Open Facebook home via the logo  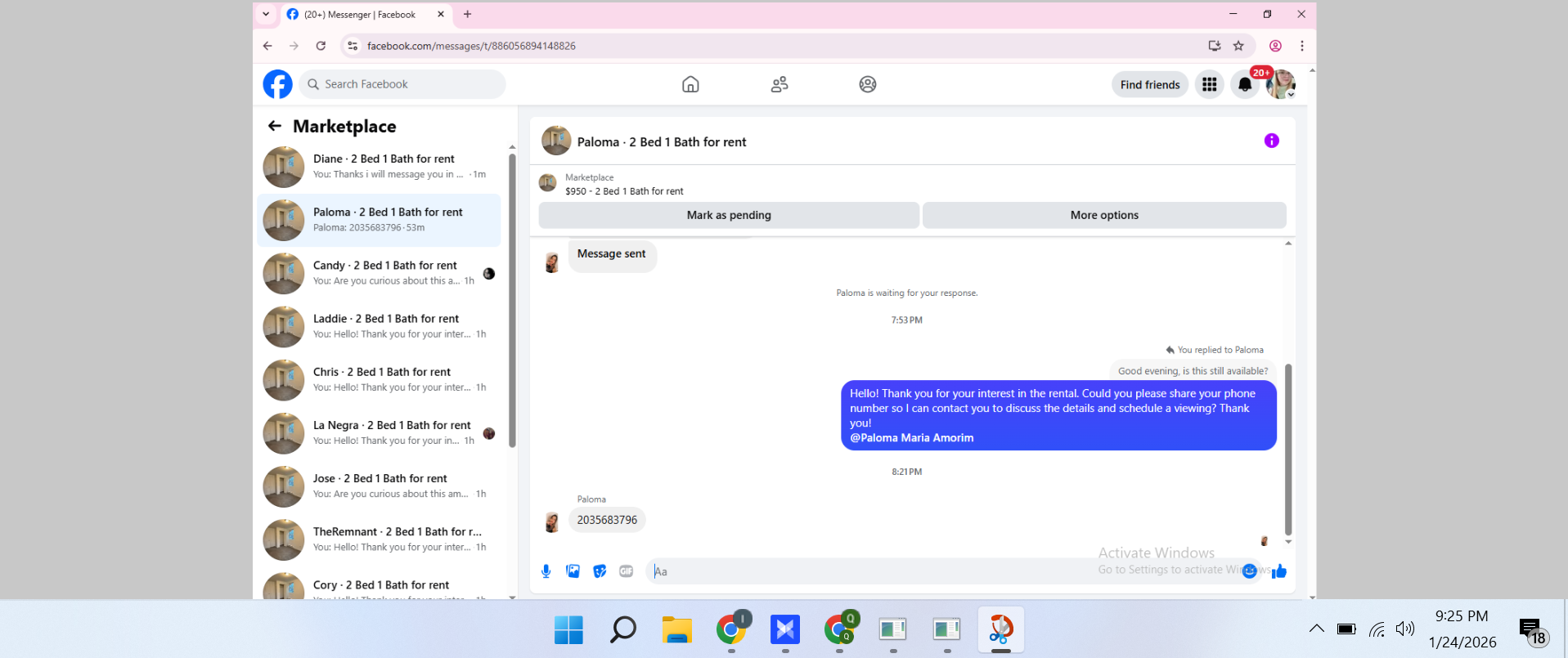277,84
